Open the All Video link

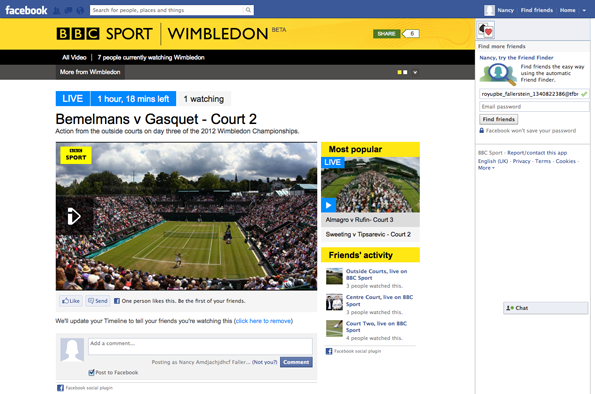74,57
